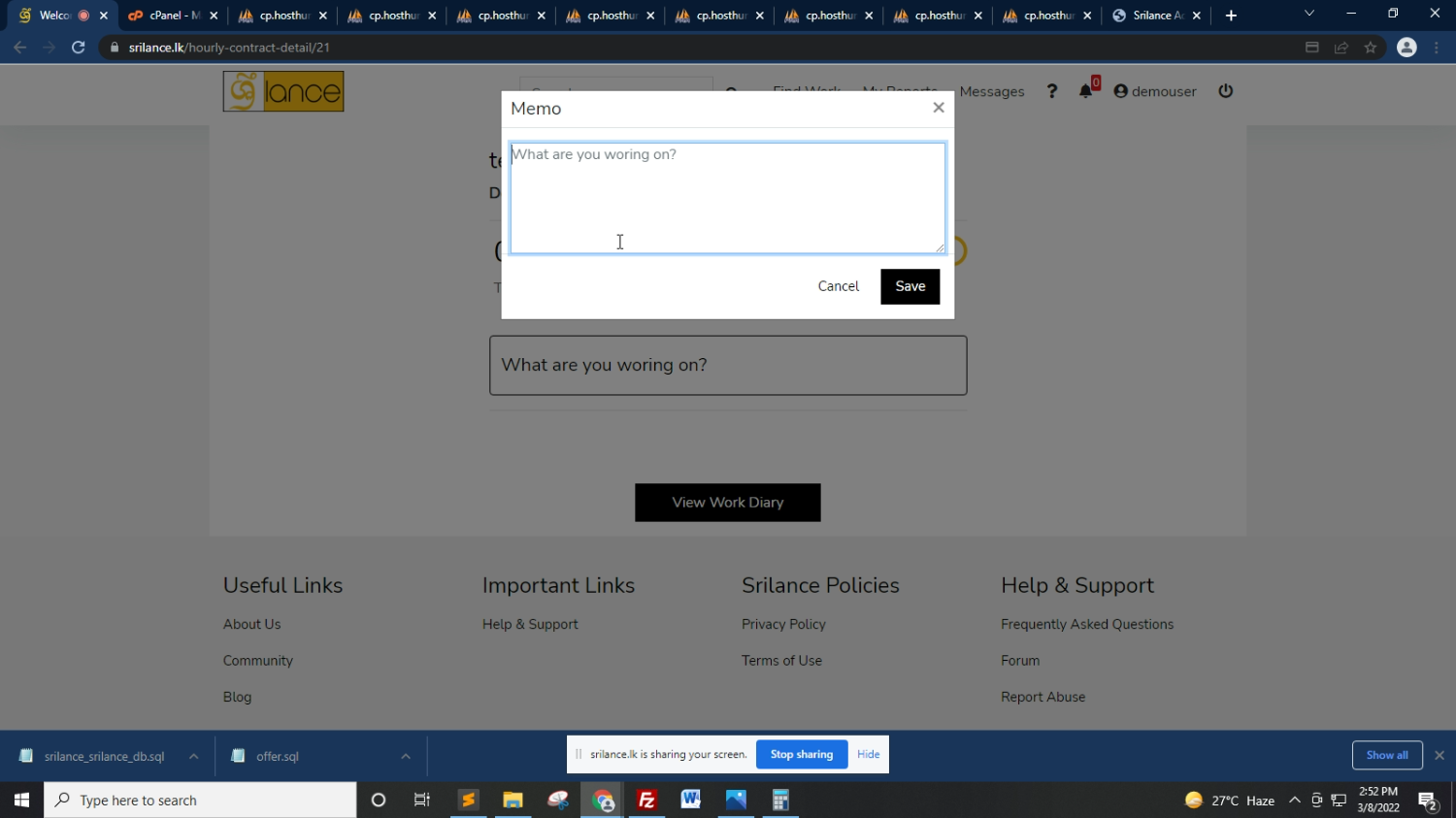Open the tab search dropdown arrow
Image resolution: width=1456 pixels, height=818 pixels.
(x=1308, y=15)
